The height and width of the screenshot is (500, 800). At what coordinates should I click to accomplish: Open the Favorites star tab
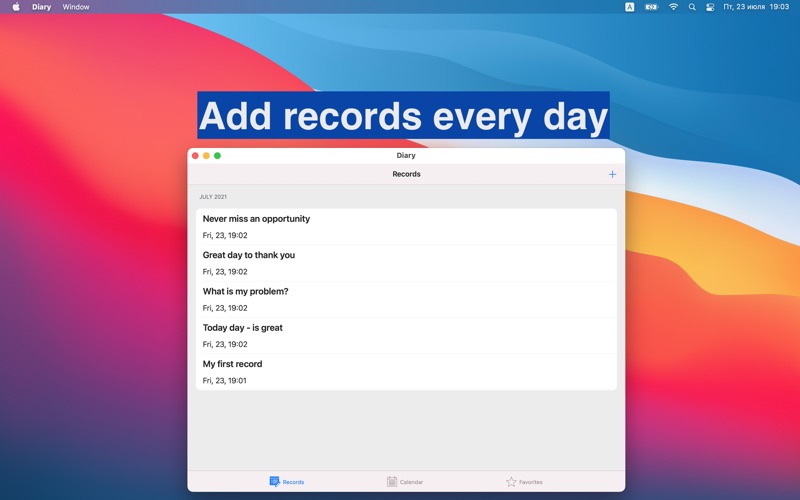(524, 482)
